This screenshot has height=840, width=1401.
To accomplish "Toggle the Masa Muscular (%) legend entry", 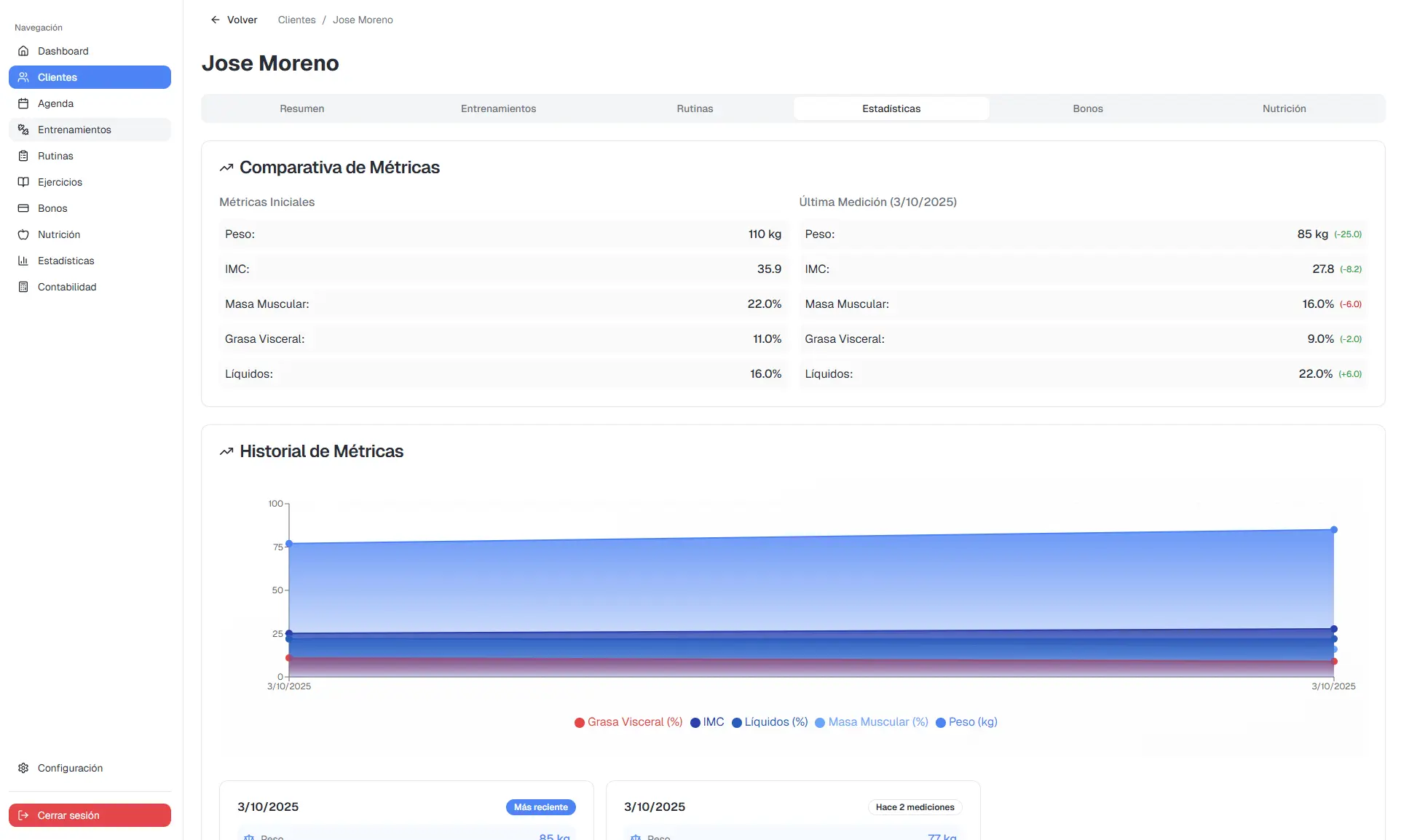I will point(872,722).
